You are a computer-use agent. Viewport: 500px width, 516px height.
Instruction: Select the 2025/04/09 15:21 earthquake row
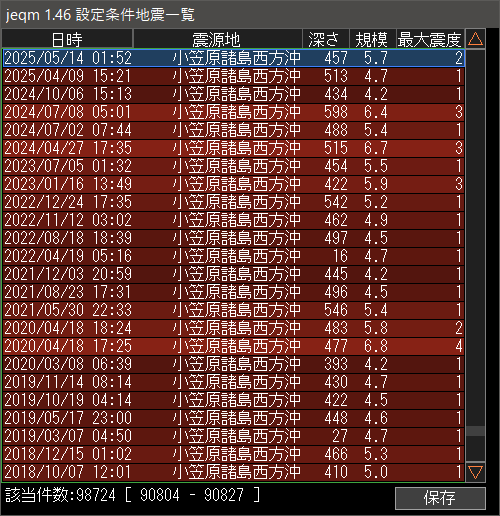point(234,76)
